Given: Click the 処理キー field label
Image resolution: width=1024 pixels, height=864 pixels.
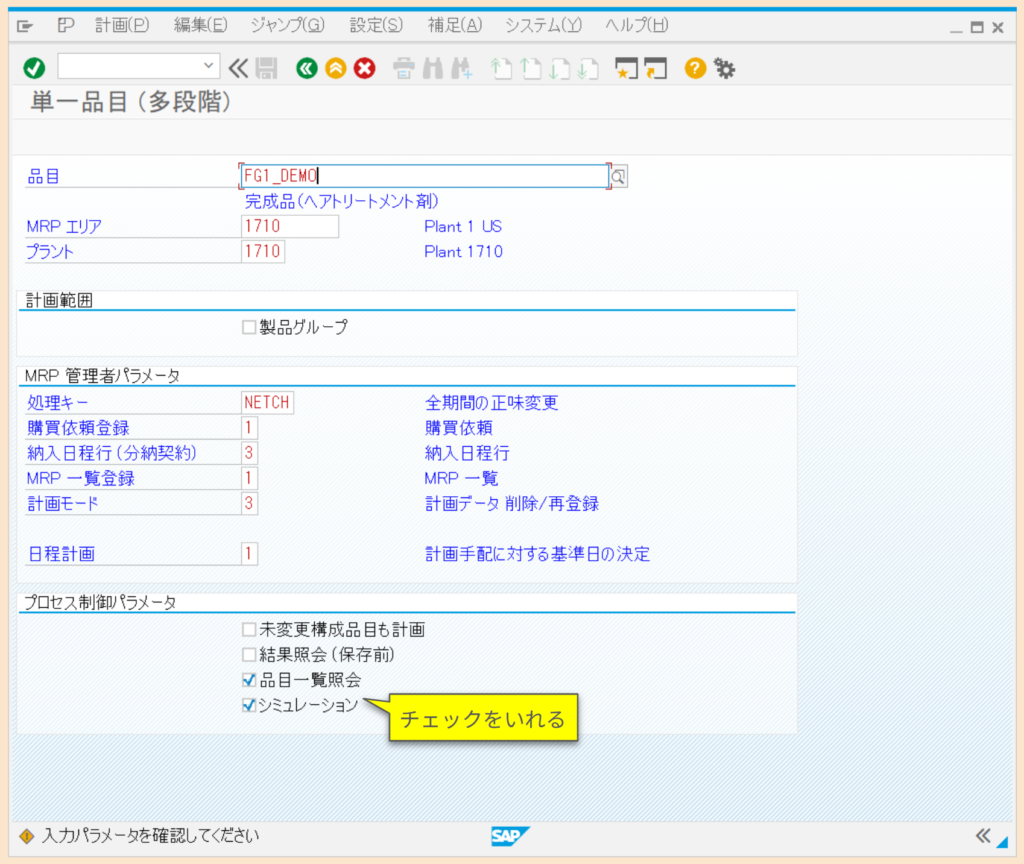Looking at the screenshot, I should tap(57, 403).
